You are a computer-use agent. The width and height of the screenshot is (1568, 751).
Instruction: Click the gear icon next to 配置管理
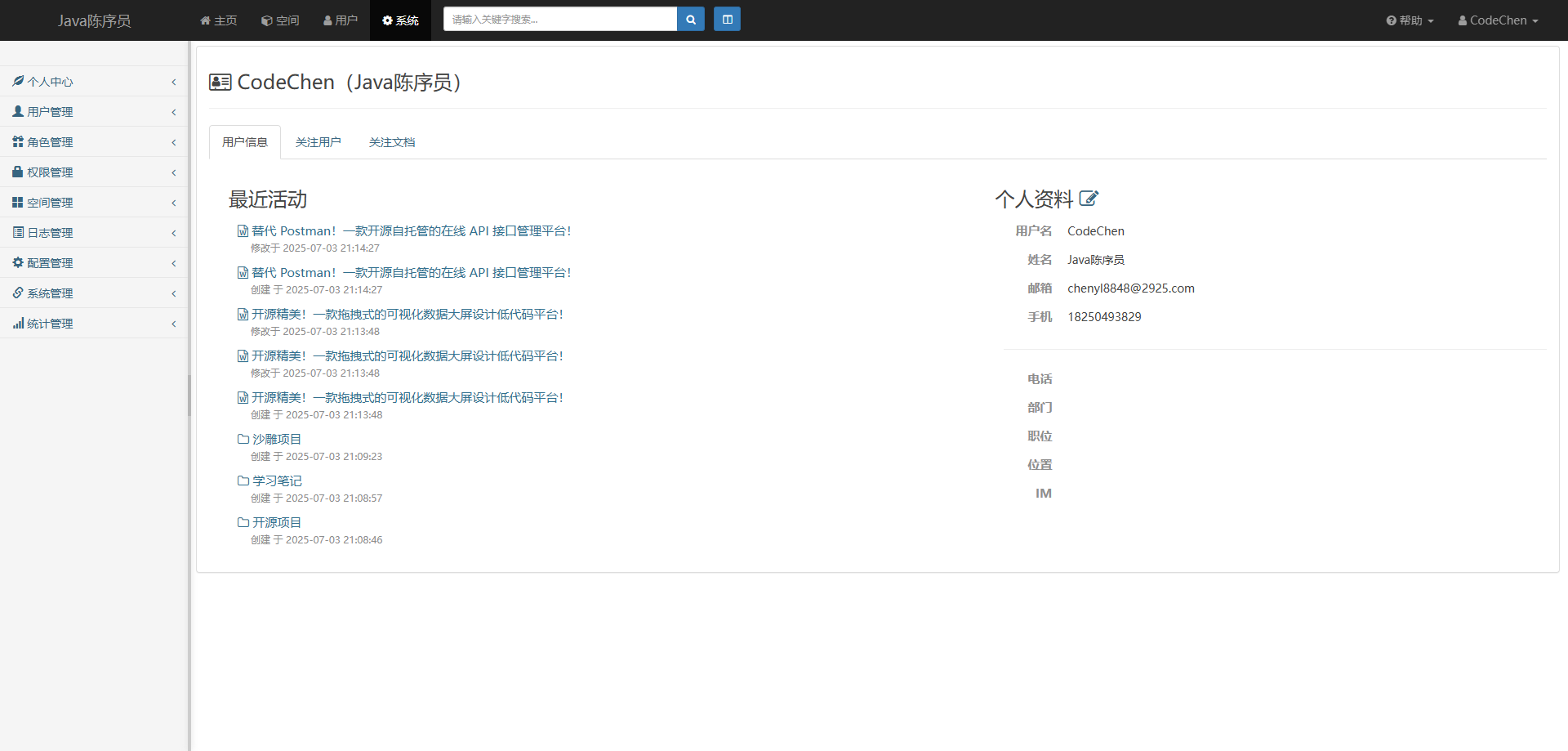[18, 262]
